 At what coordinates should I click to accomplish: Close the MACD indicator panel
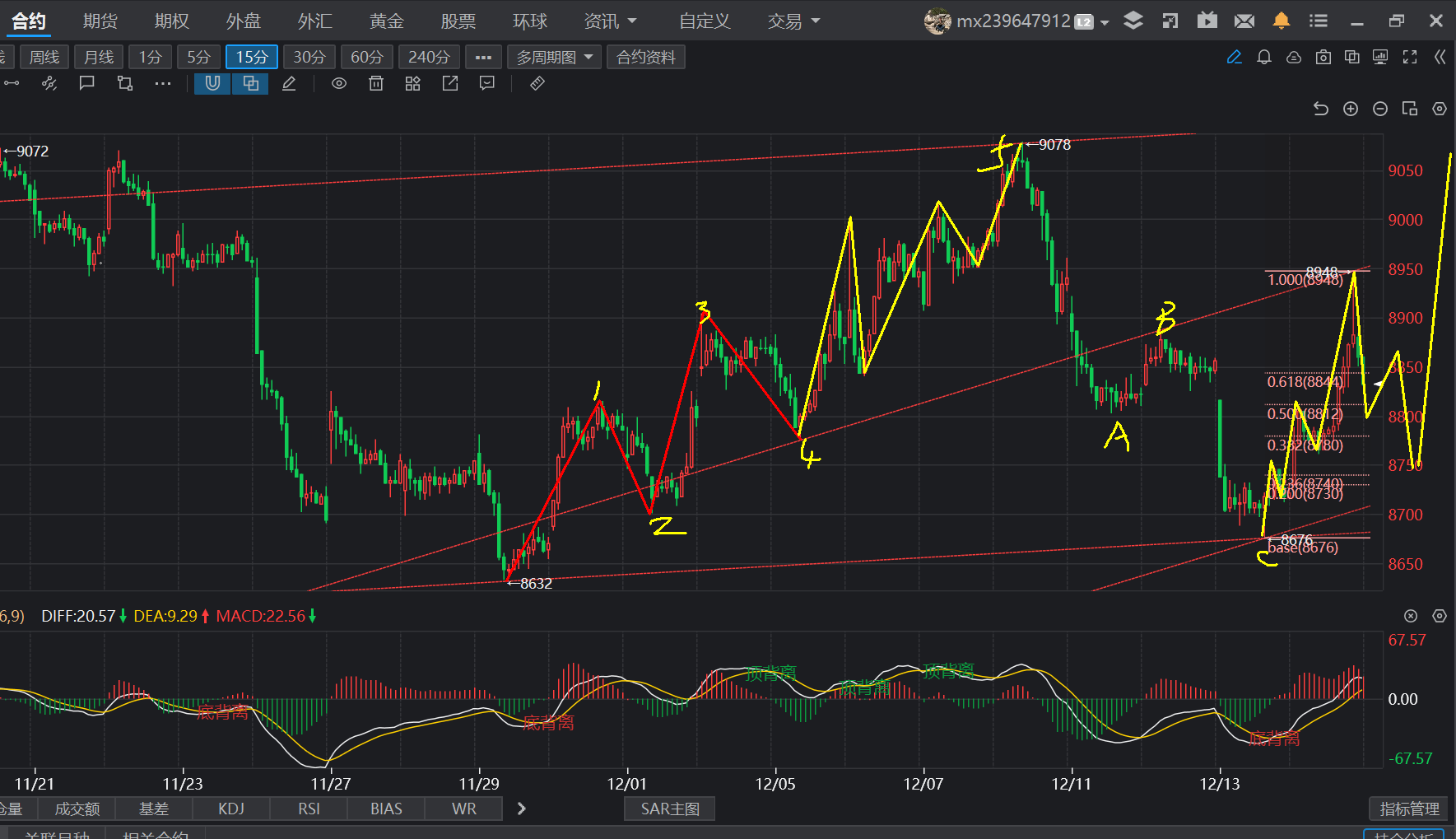tap(1411, 616)
